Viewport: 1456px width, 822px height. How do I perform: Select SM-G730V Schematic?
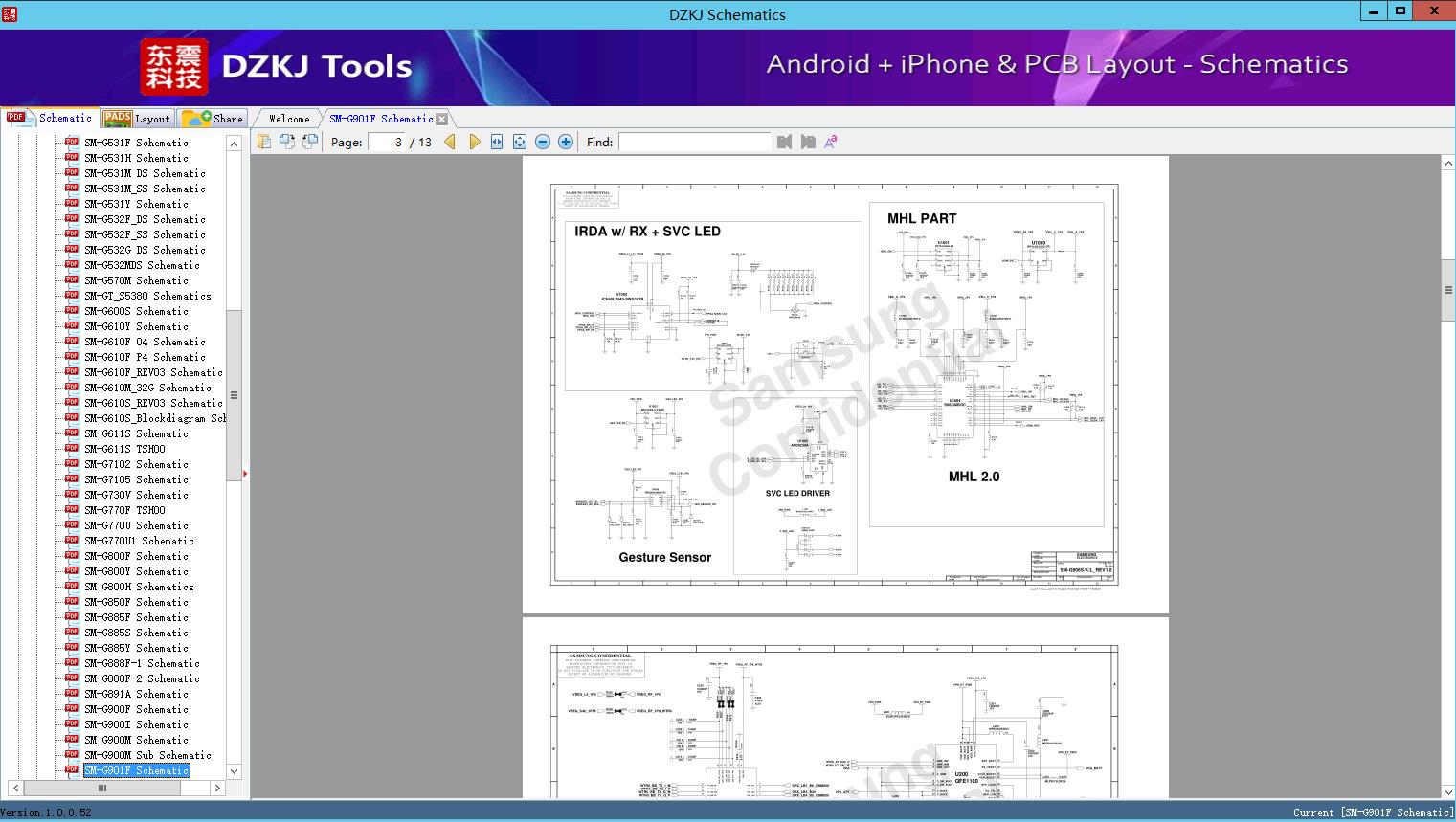click(136, 495)
